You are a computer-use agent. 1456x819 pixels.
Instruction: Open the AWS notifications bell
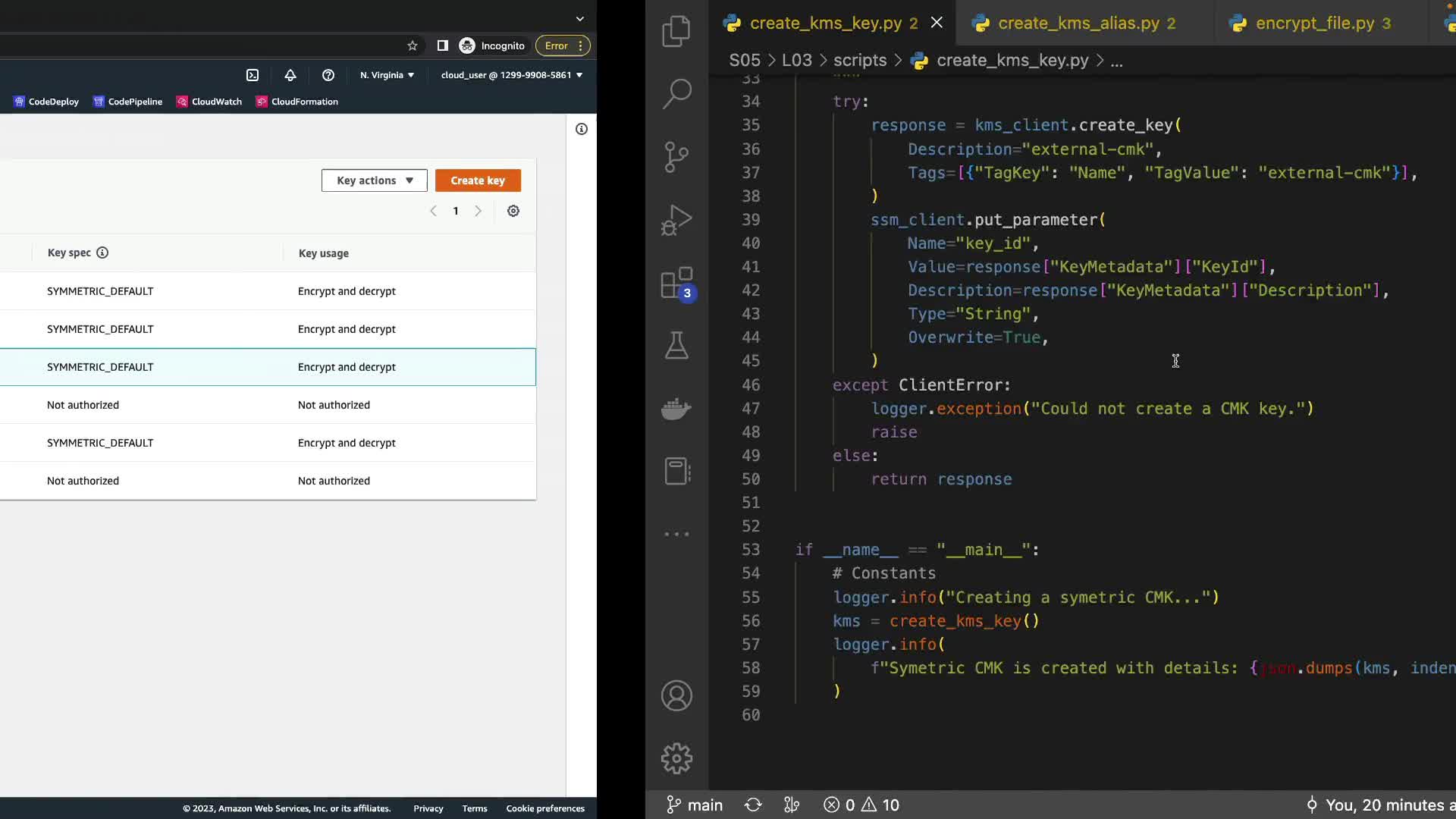[290, 75]
